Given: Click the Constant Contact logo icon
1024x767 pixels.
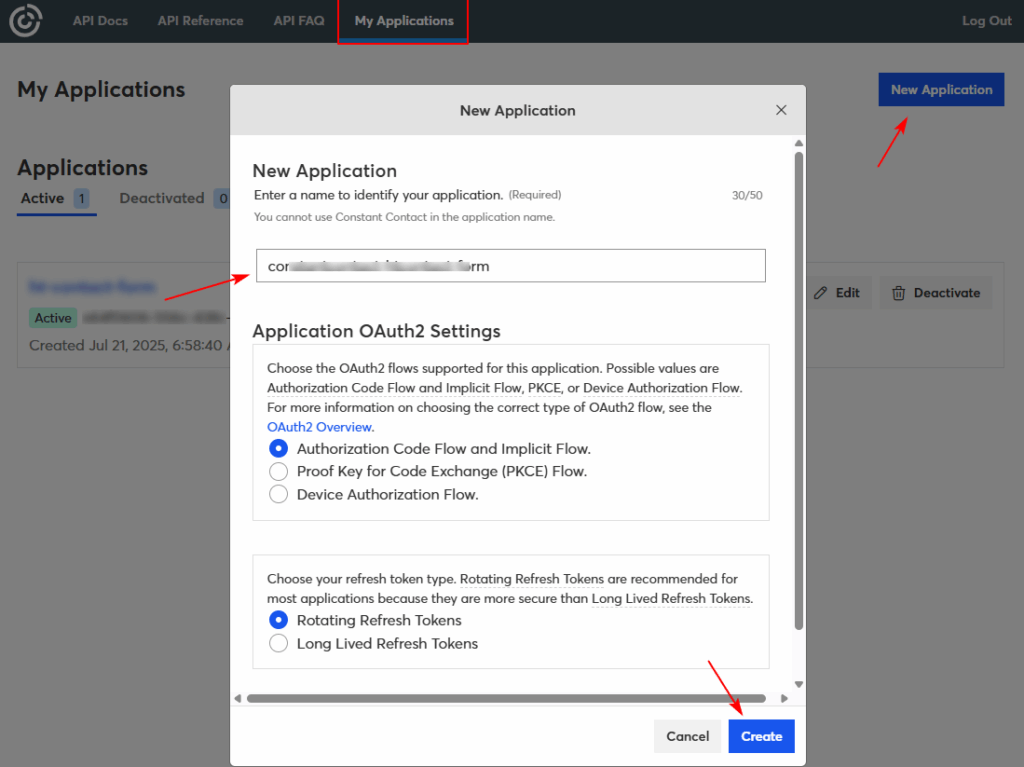Looking at the screenshot, I should pyautogui.click(x=25, y=21).
